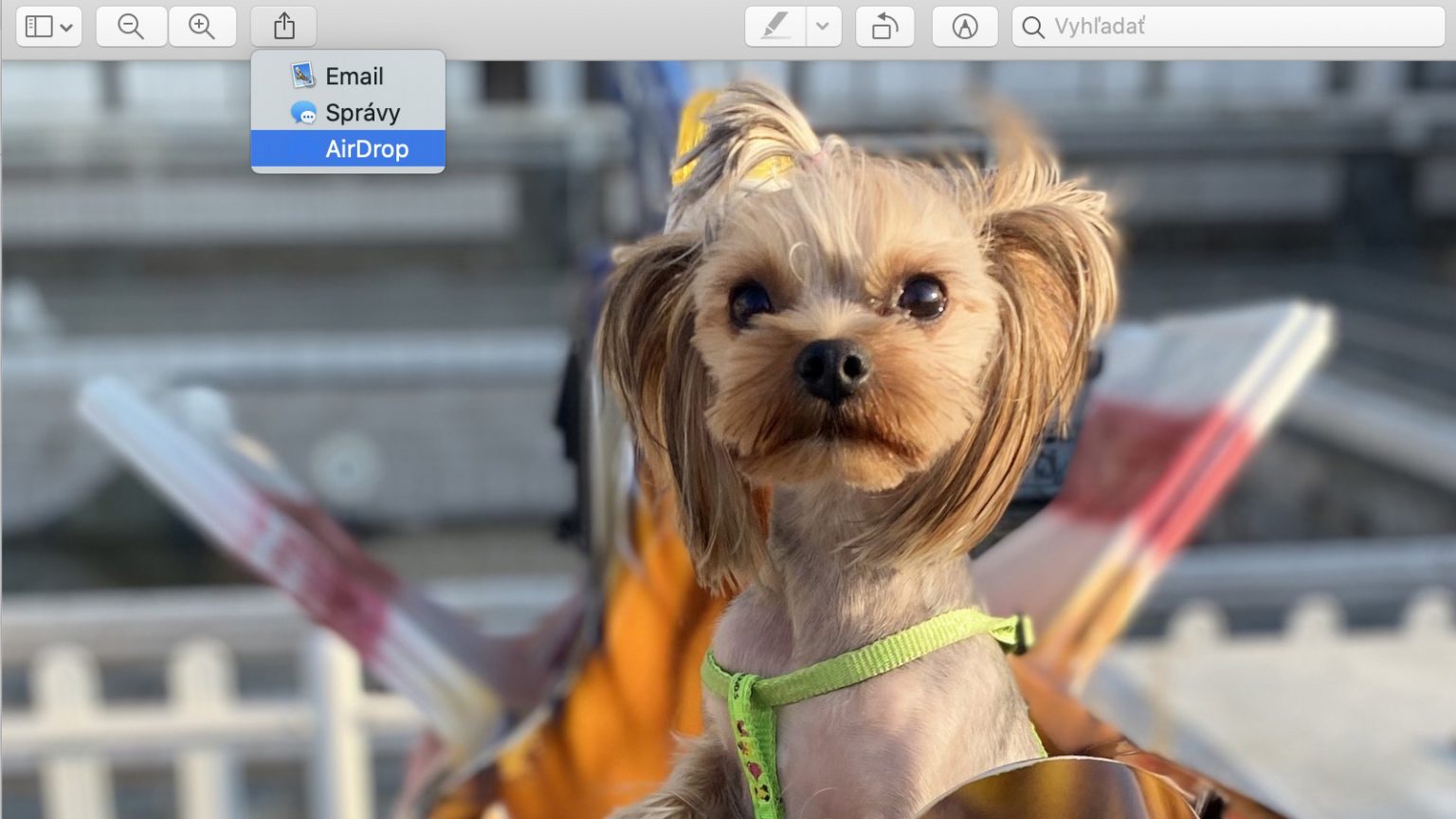Choose Správy from the share menu
The image size is (1456, 819).
pyautogui.click(x=348, y=113)
